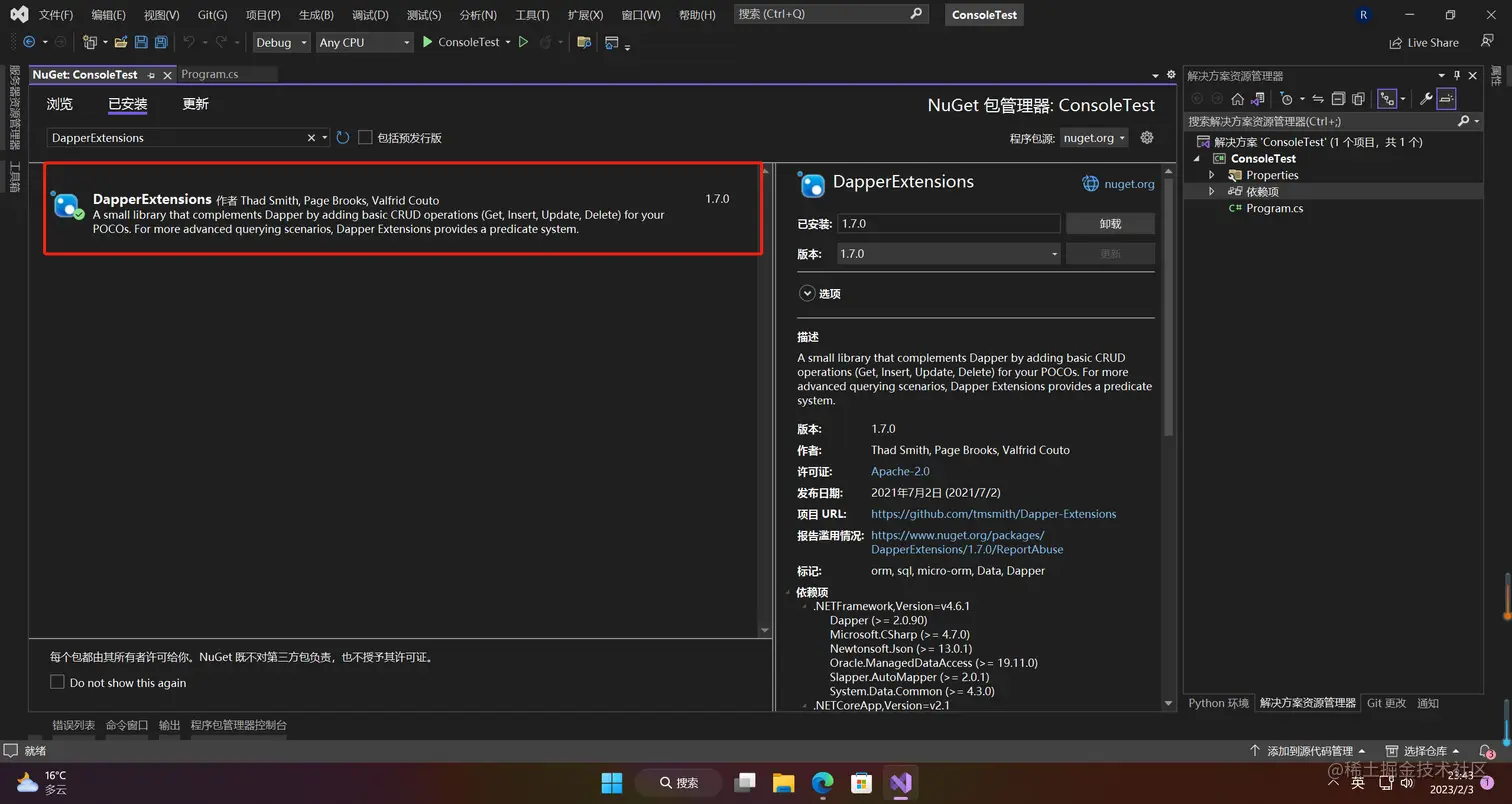Click the open file folder icon

point(121,42)
